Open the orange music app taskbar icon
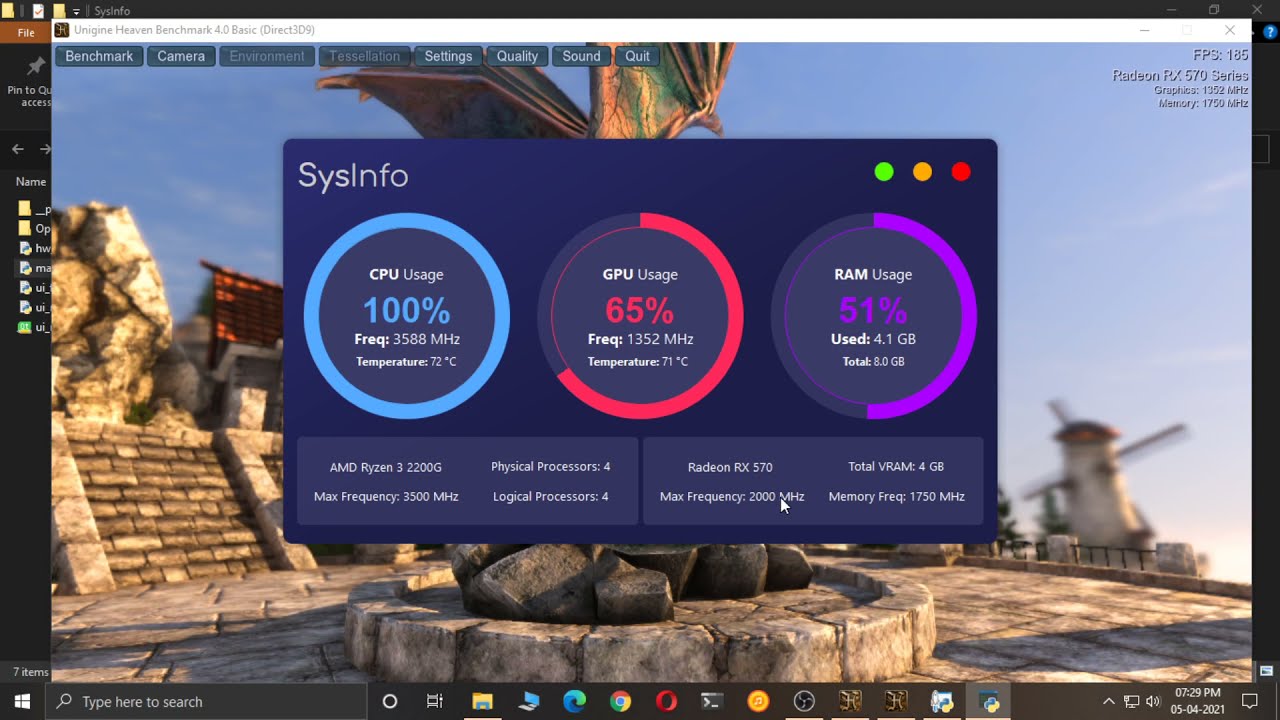Image resolution: width=1280 pixels, height=720 pixels. [x=758, y=701]
